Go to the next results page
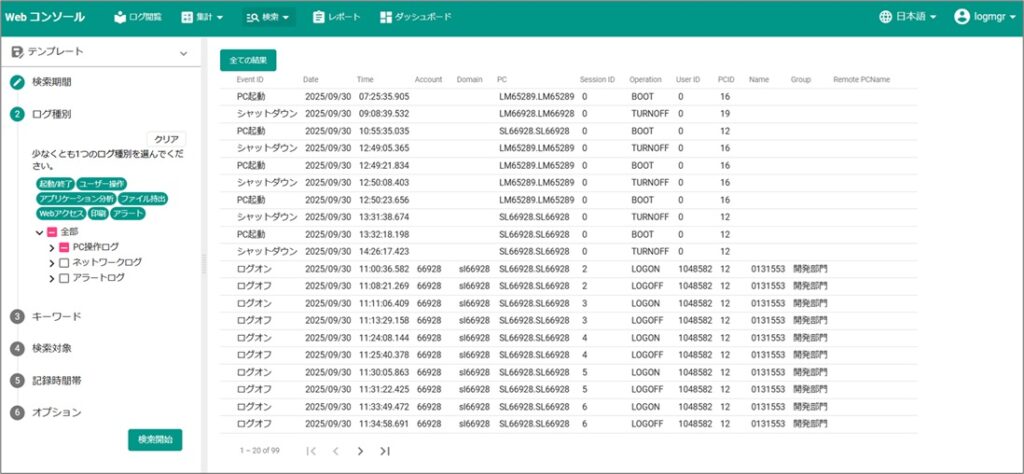 tap(360, 451)
